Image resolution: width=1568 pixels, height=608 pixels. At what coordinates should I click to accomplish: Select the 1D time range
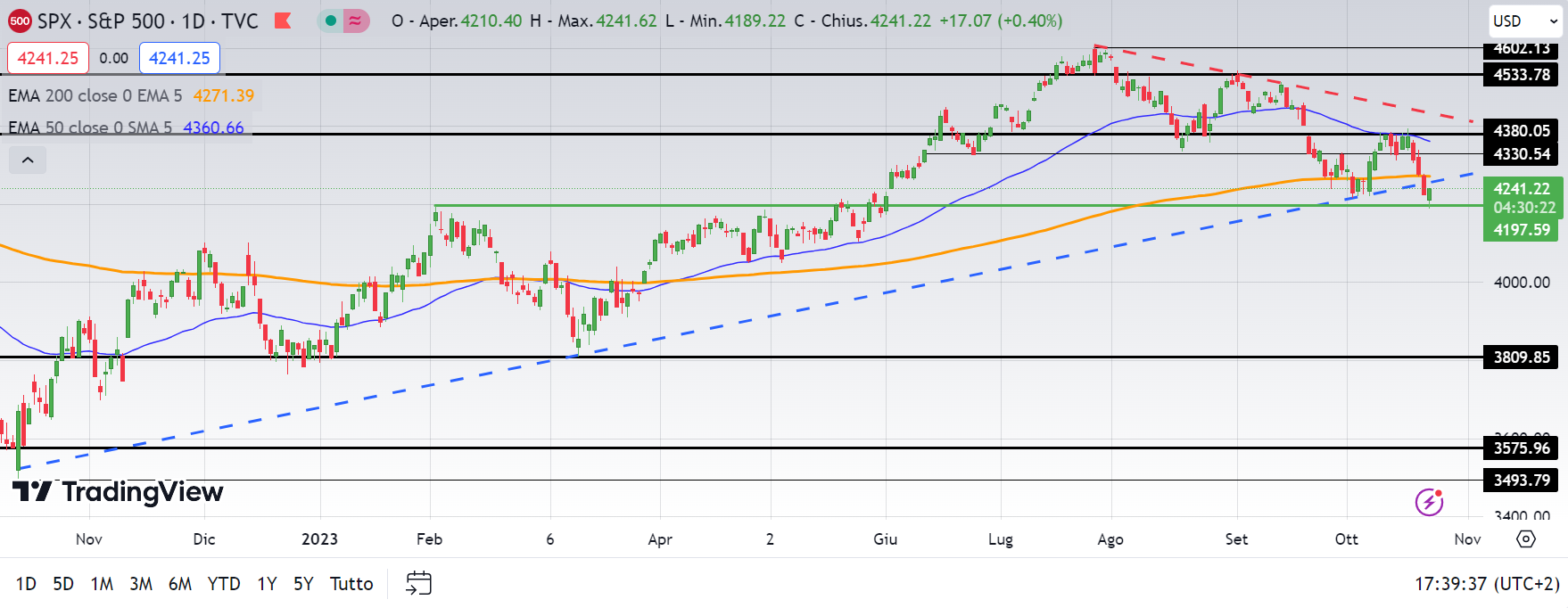26,584
